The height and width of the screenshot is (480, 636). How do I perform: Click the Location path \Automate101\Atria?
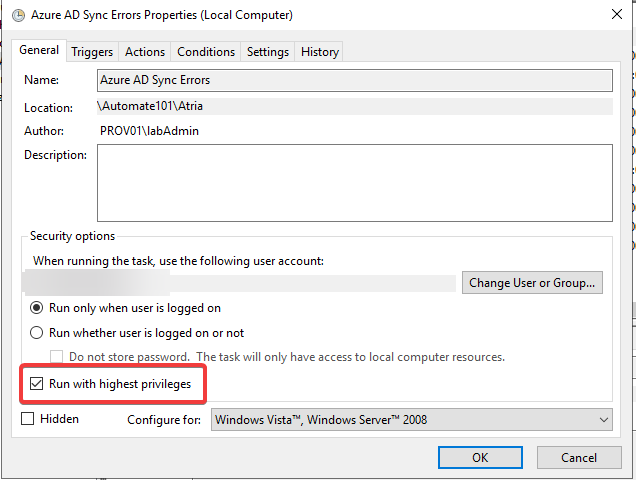pyautogui.click(x=150, y=106)
